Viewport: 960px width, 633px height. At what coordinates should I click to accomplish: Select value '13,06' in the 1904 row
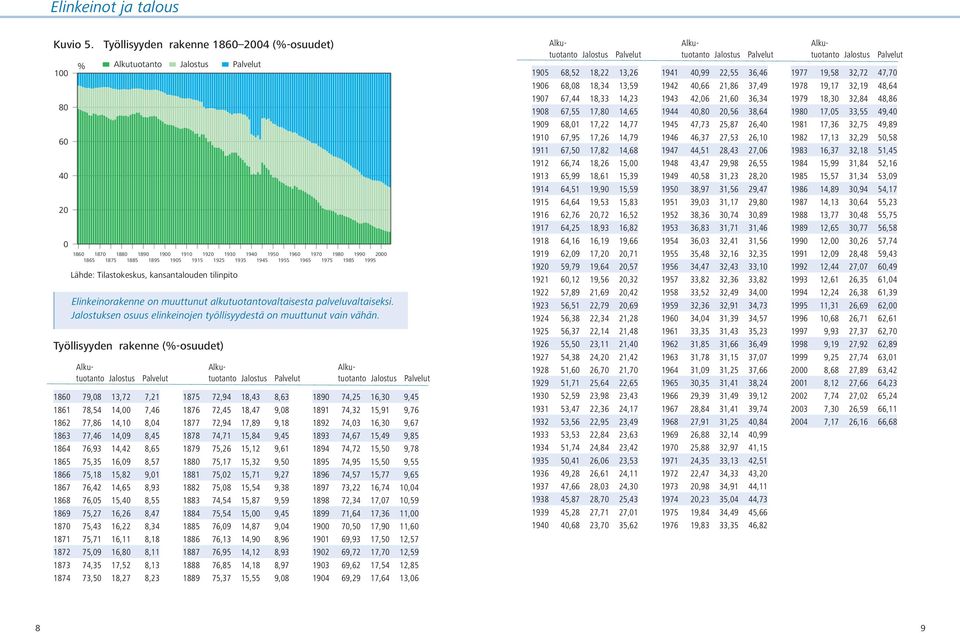(409, 579)
